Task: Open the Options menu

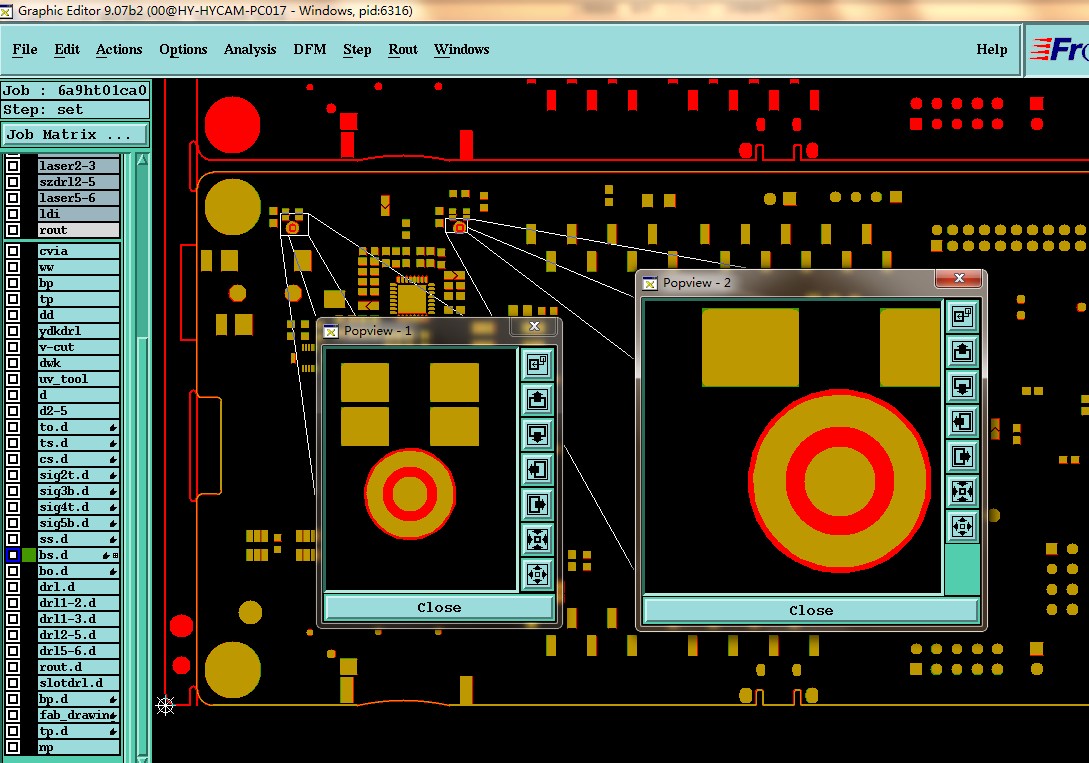Action: coord(183,49)
